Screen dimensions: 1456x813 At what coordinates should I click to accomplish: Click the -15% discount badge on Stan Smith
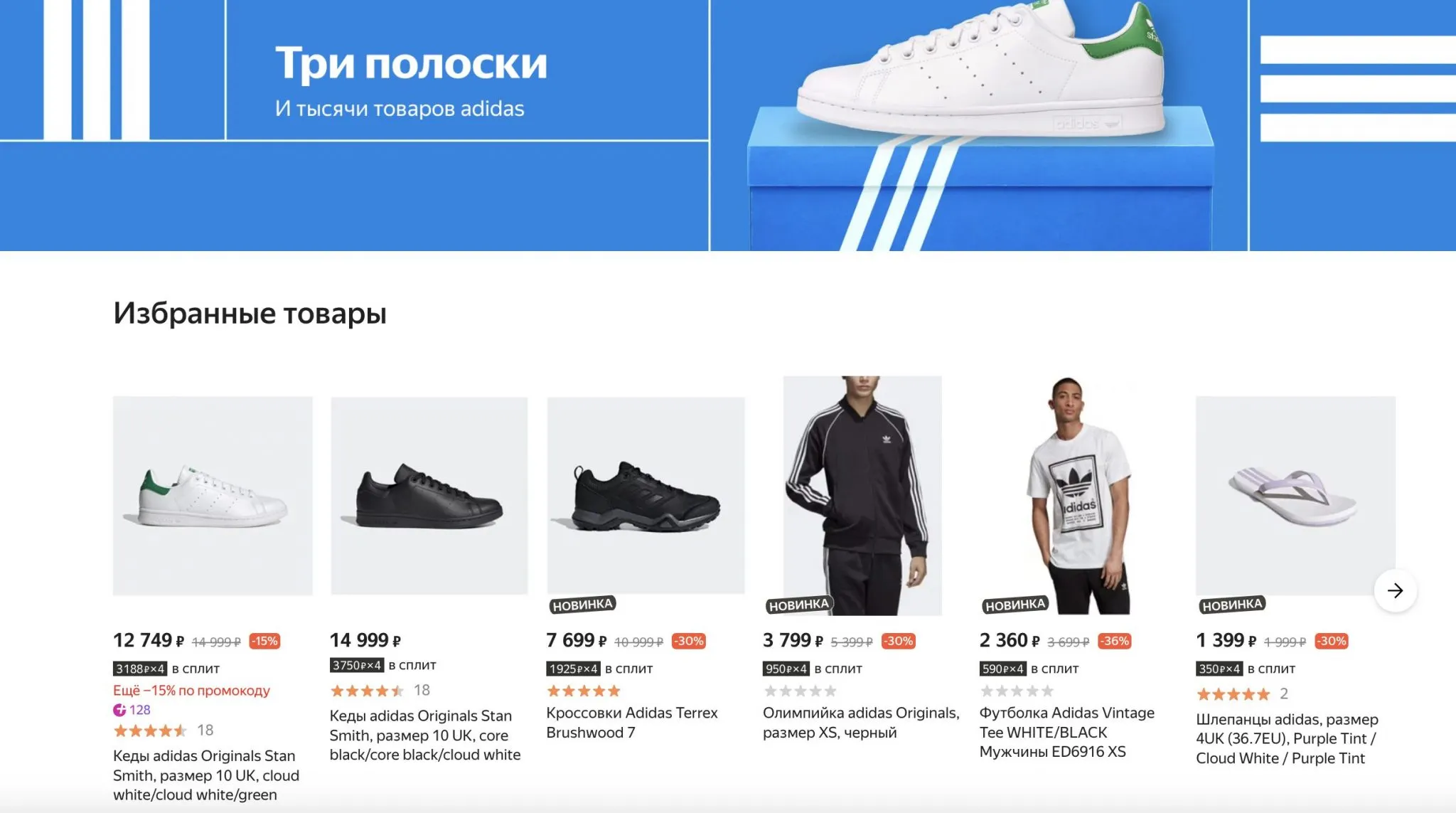(x=264, y=641)
